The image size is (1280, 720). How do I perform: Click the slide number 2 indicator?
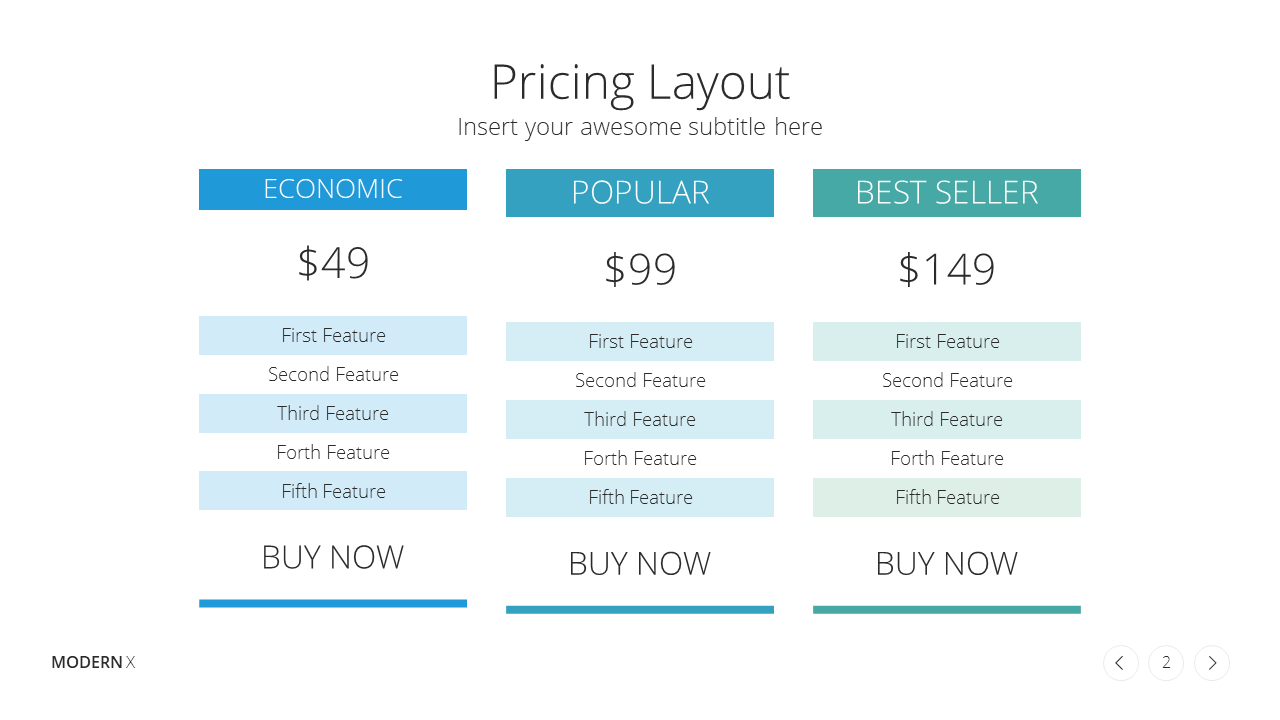tap(1166, 663)
